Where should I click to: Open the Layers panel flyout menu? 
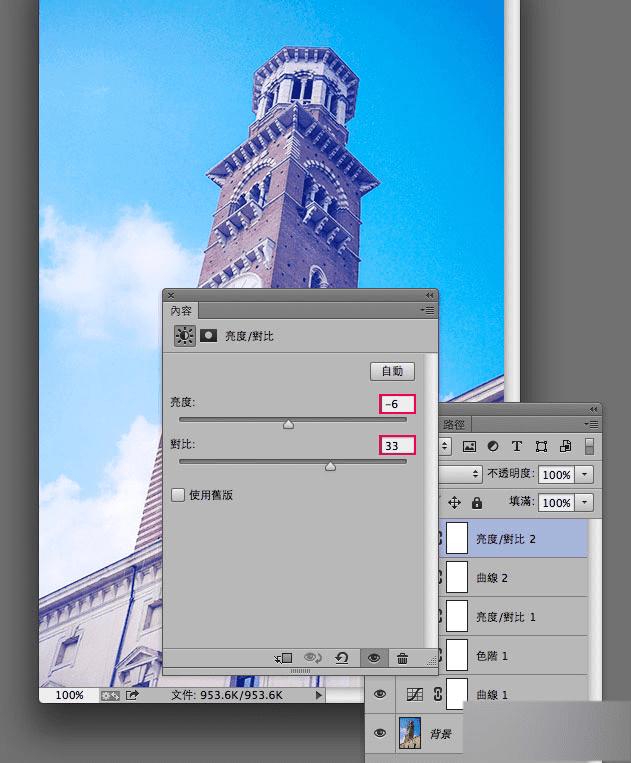pyautogui.click(x=592, y=424)
